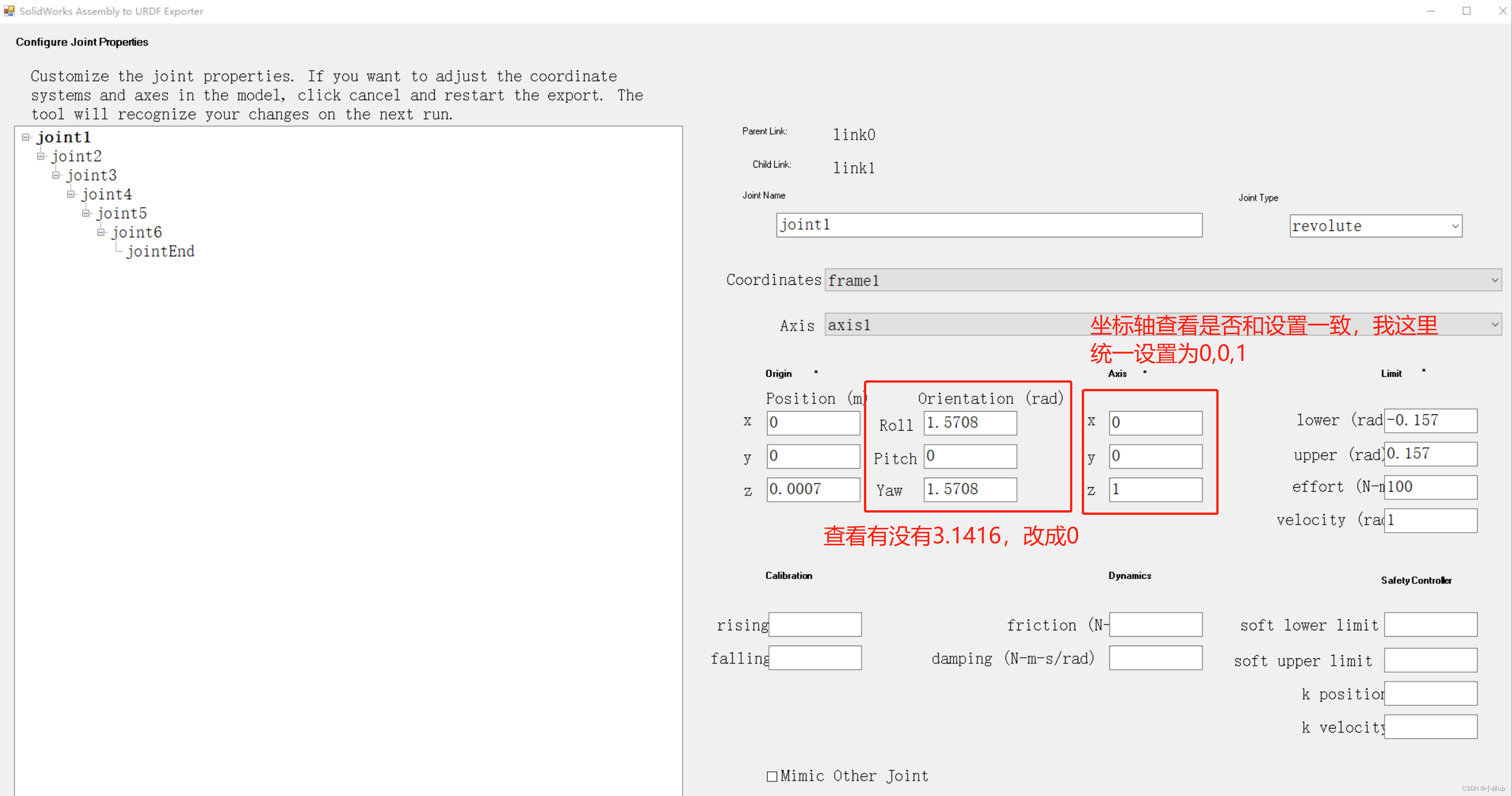The height and width of the screenshot is (796, 1512).
Task: Select jointEnd in the joint tree
Action: (x=161, y=251)
